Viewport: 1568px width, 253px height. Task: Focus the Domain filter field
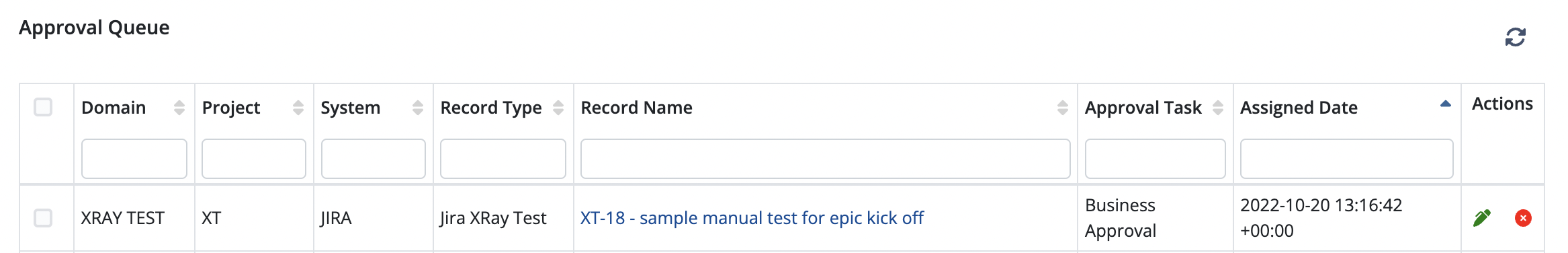[x=134, y=159]
